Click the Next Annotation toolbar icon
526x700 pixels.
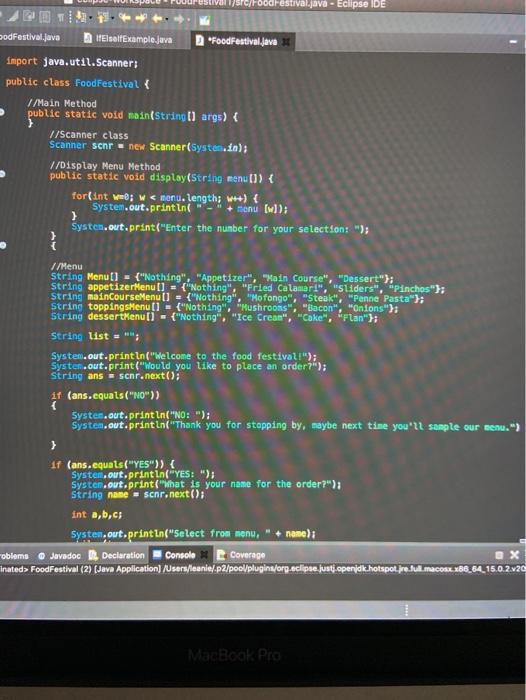click(x=81, y=18)
